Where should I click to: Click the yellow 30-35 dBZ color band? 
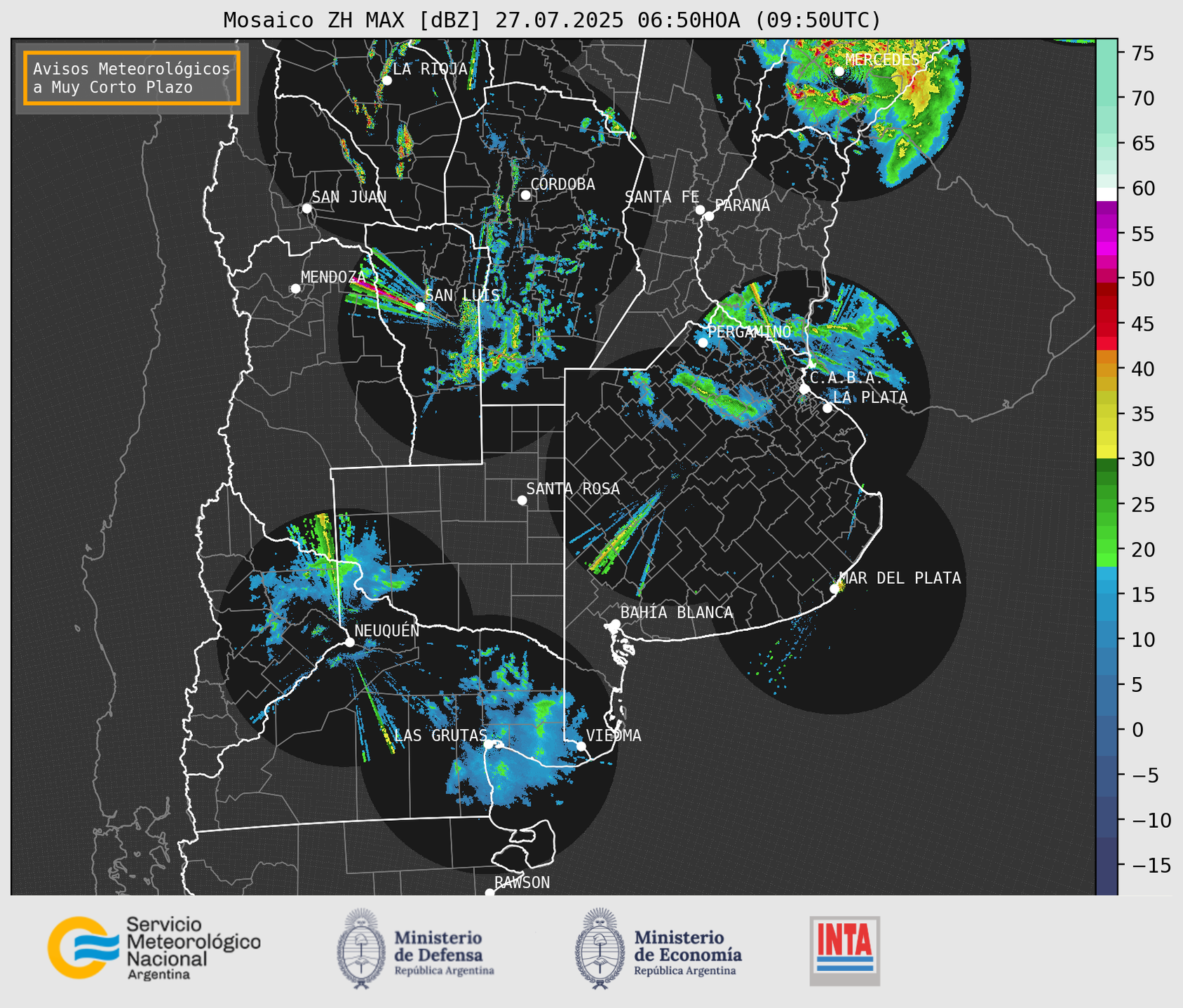[1107, 437]
